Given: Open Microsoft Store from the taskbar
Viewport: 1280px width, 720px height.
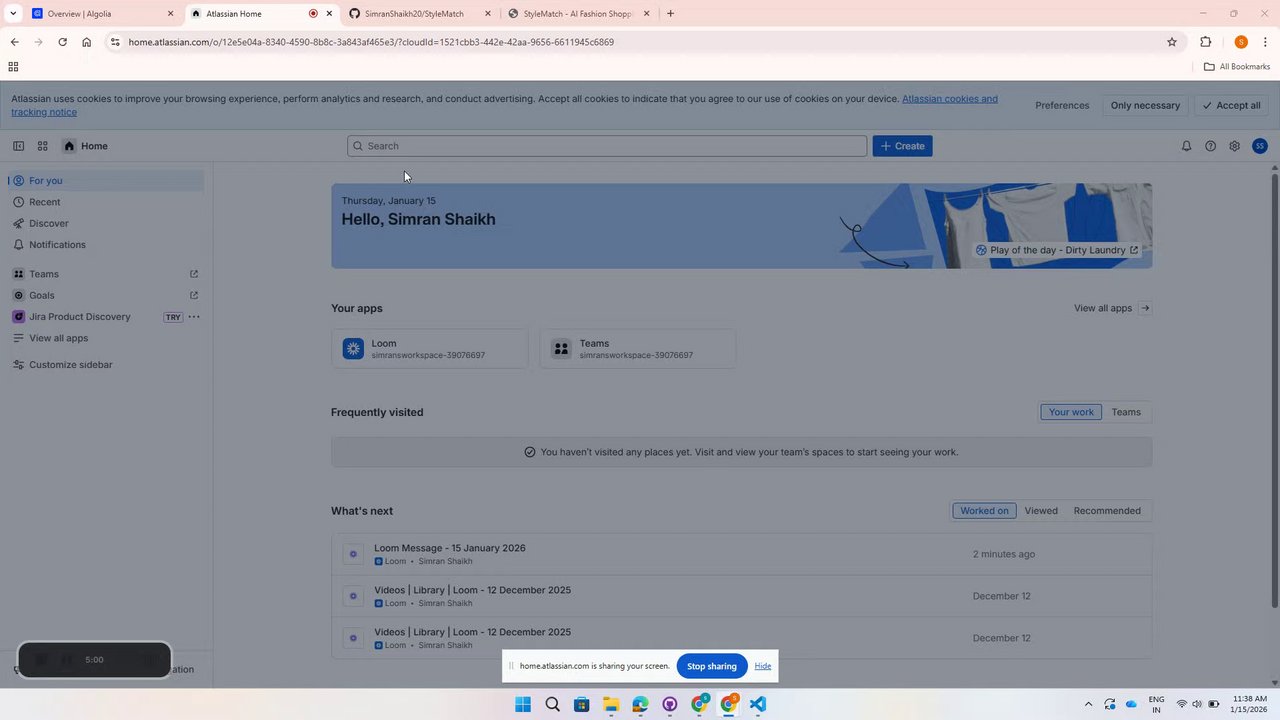Looking at the screenshot, I should [582, 704].
